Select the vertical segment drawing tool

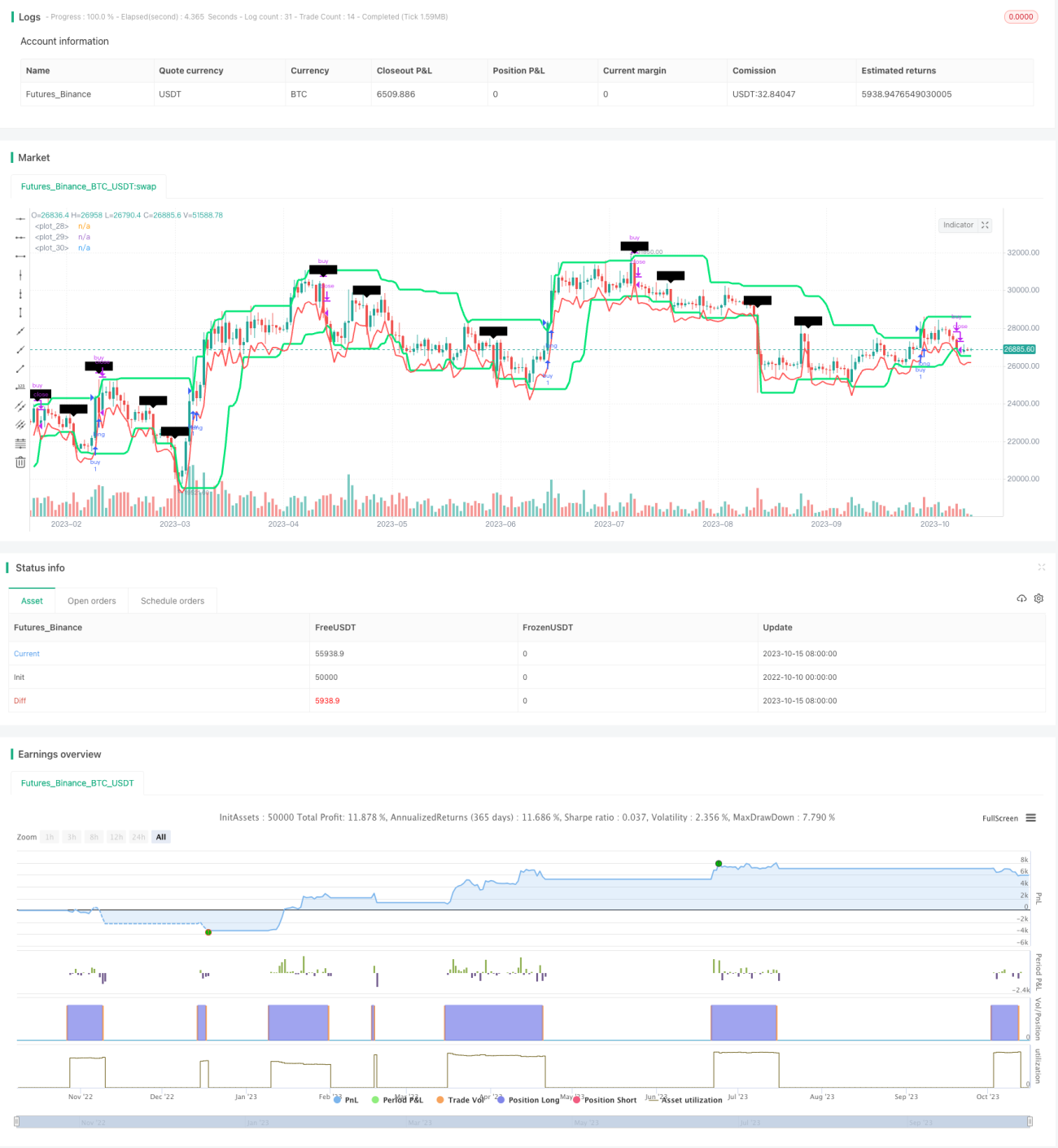(x=20, y=312)
